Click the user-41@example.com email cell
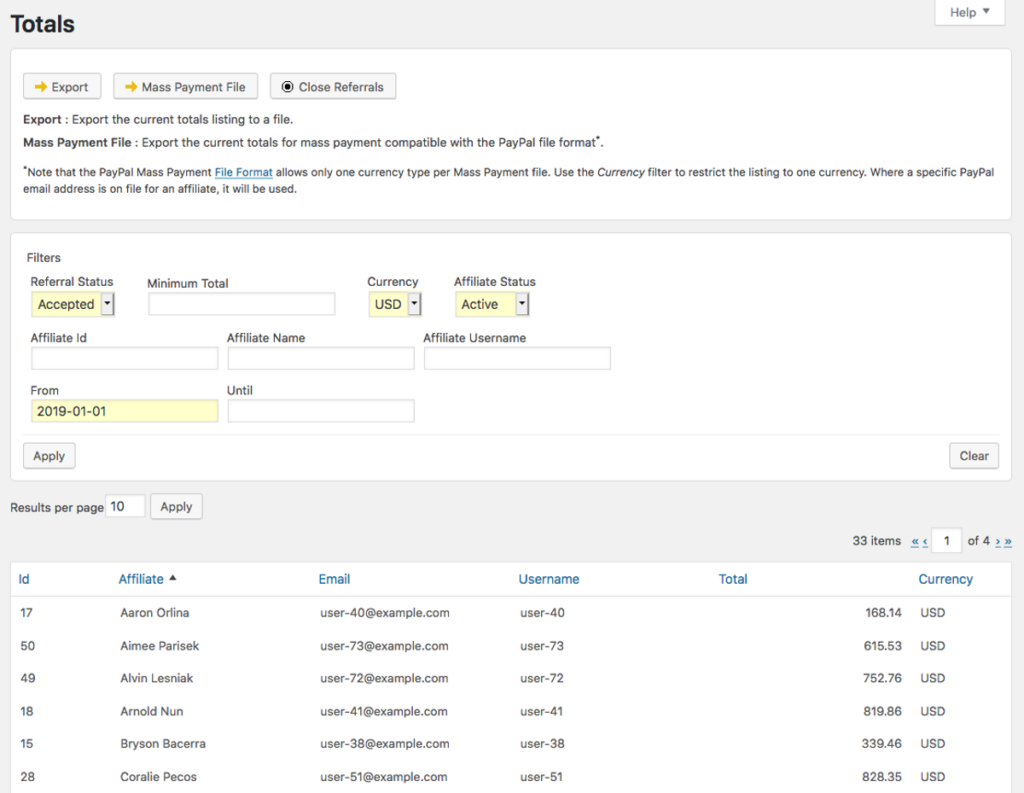This screenshot has height=793, width=1024. tap(384, 711)
